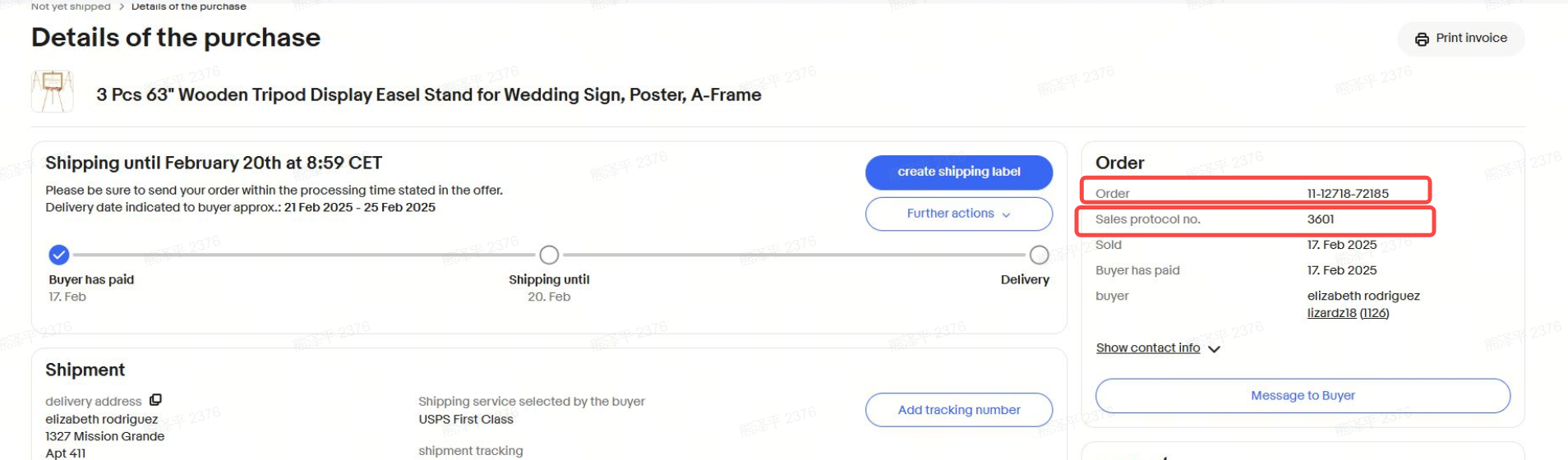The height and width of the screenshot is (460, 1568).
Task: Click the chevron next to Further actions
Action: [1006, 214]
